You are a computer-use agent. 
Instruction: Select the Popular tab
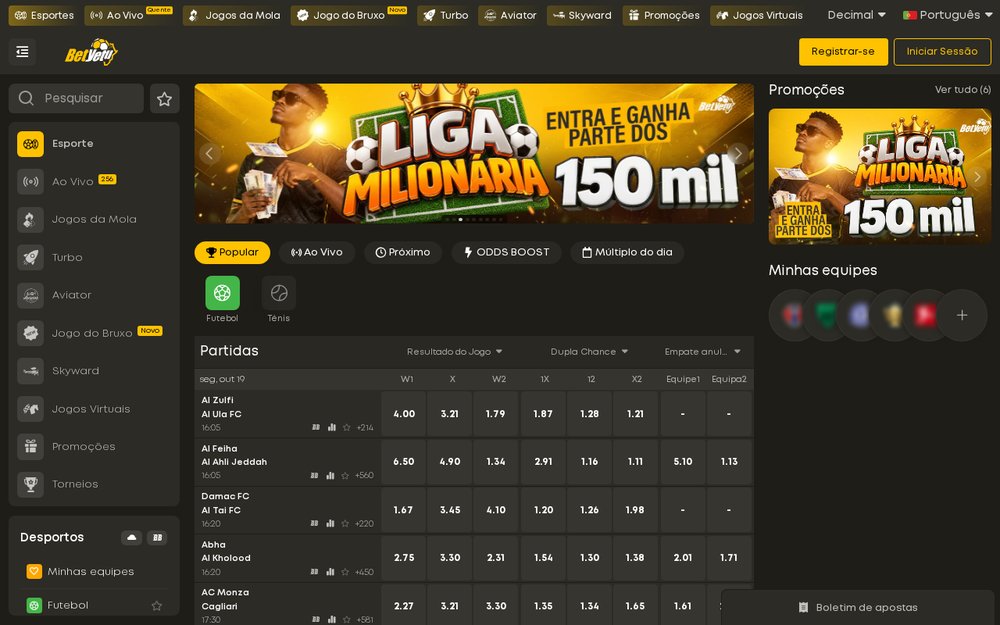tap(232, 253)
